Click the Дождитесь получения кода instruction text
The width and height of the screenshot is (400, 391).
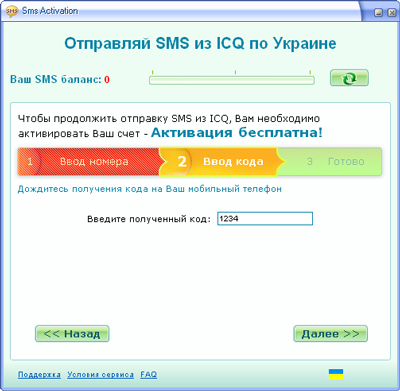(150, 189)
